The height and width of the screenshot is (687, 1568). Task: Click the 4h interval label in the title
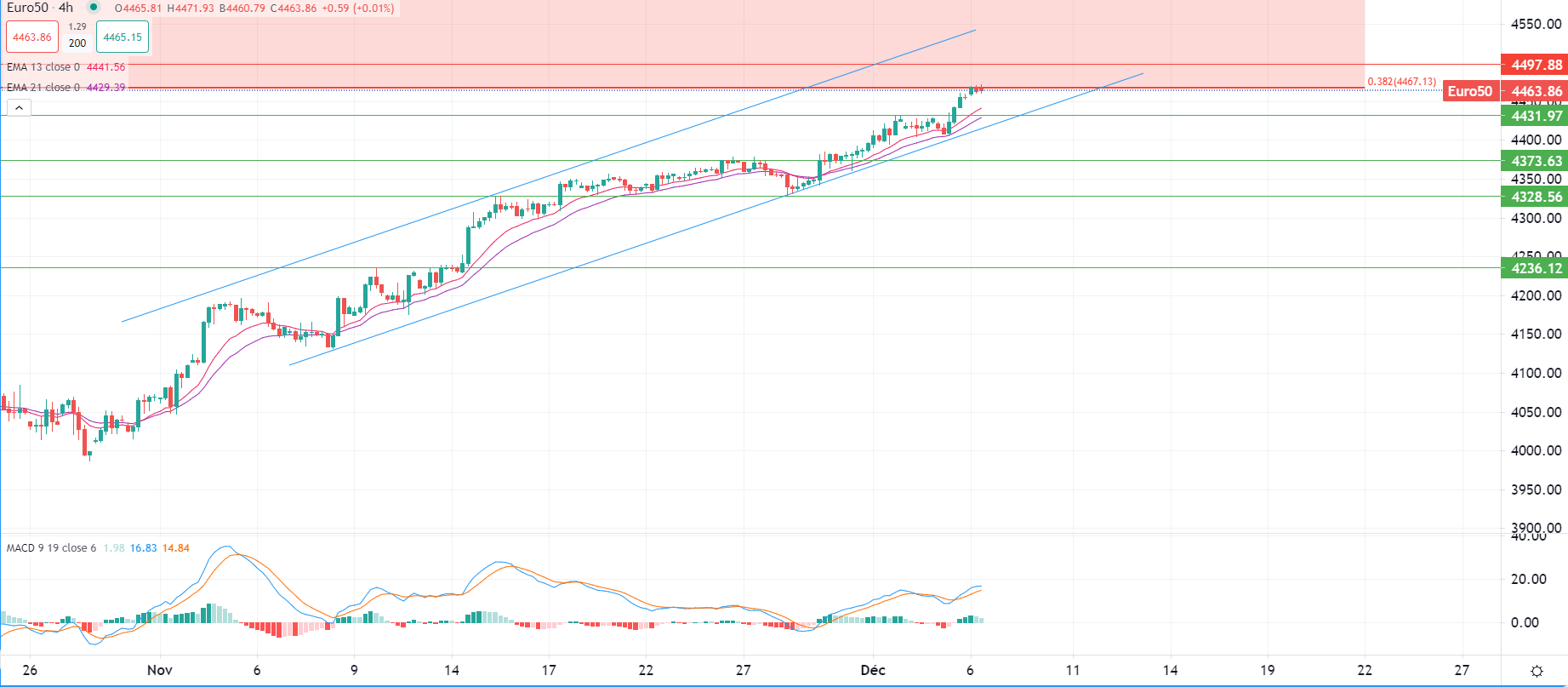(x=66, y=8)
